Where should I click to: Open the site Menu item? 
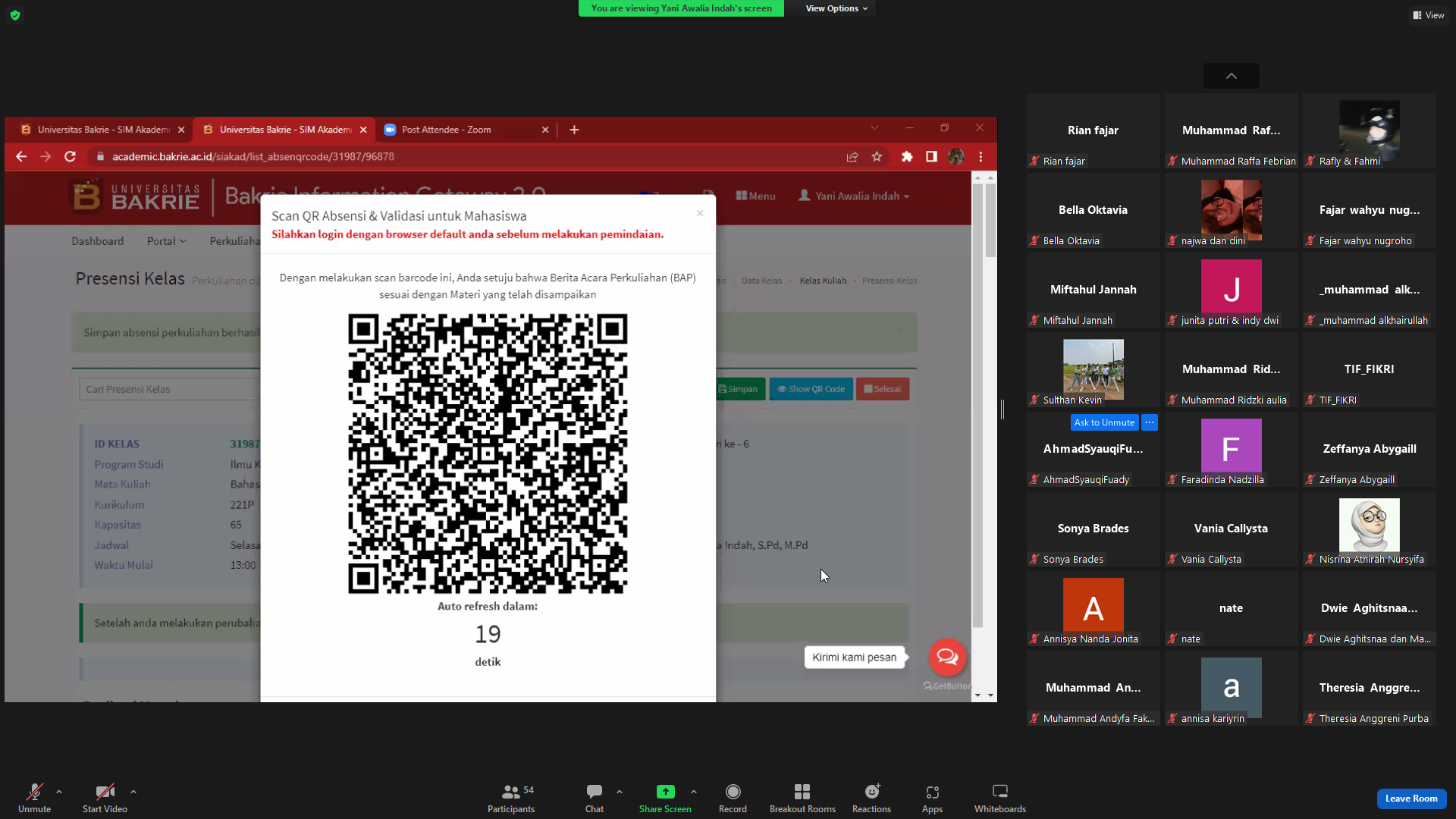coord(755,196)
